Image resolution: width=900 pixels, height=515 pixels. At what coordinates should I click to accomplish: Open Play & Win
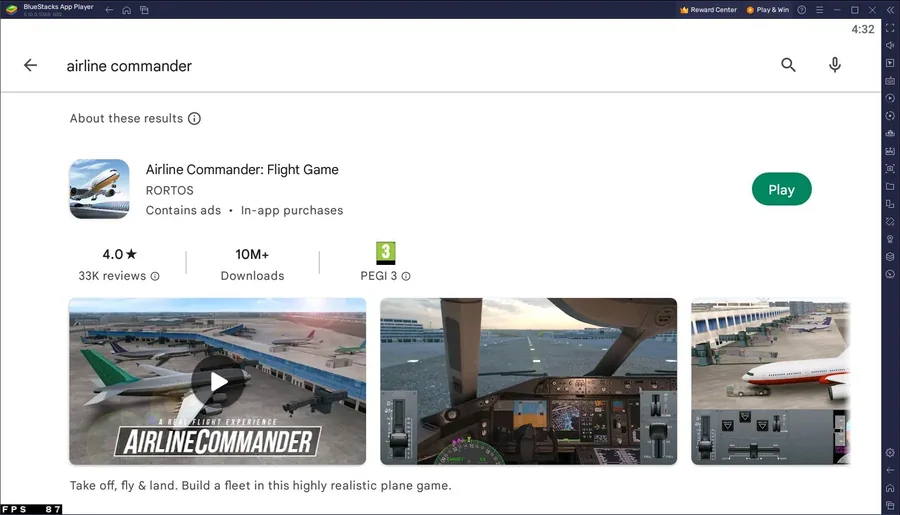point(767,10)
